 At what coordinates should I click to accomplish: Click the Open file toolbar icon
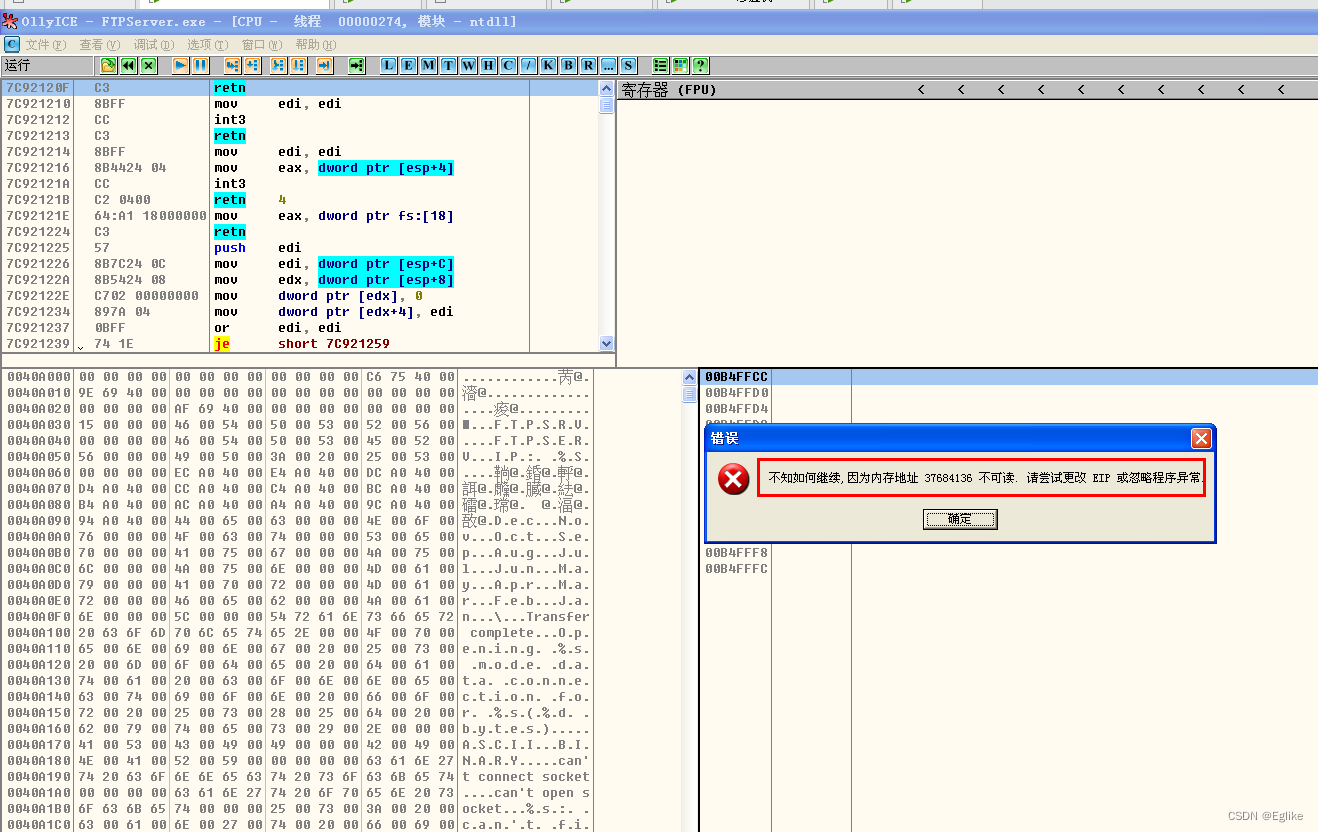(109, 65)
